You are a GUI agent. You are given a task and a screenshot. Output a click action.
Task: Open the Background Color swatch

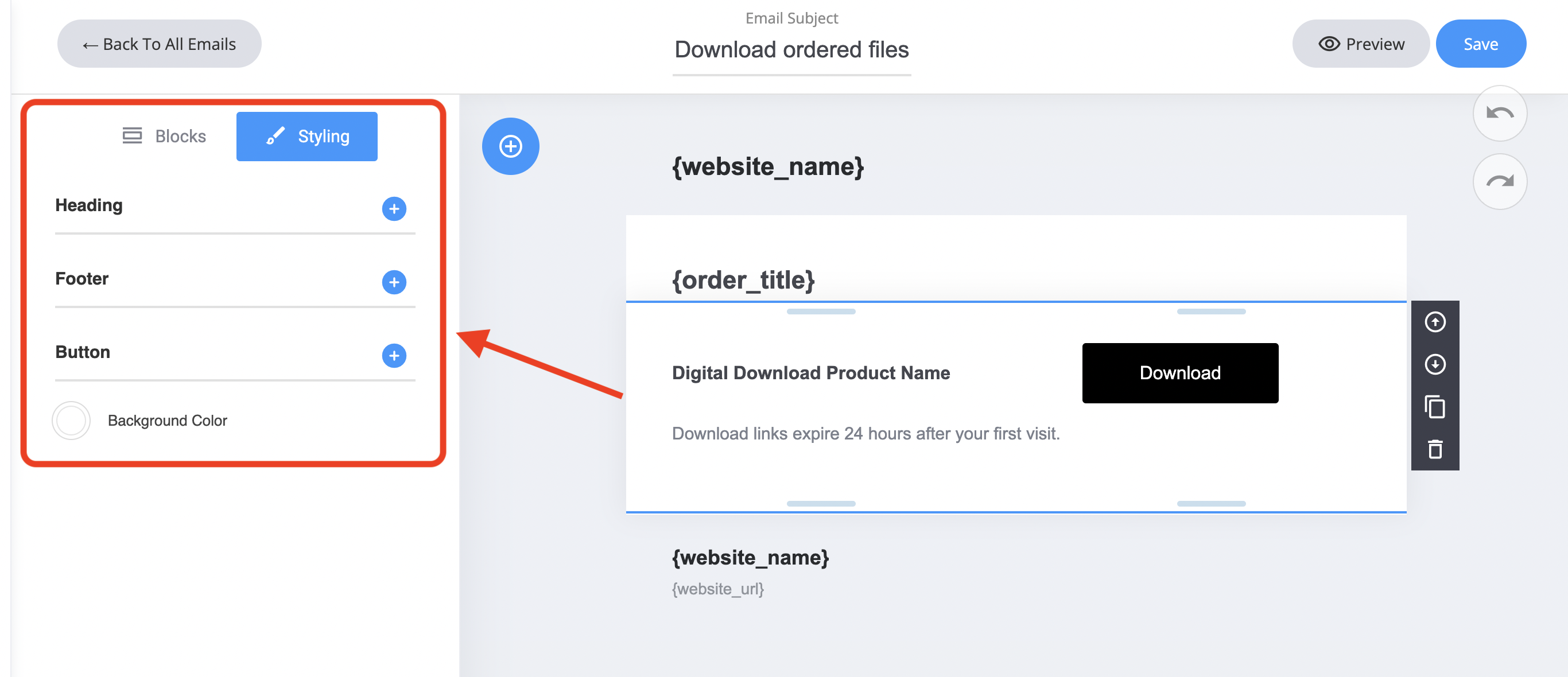click(x=71, y=421)
